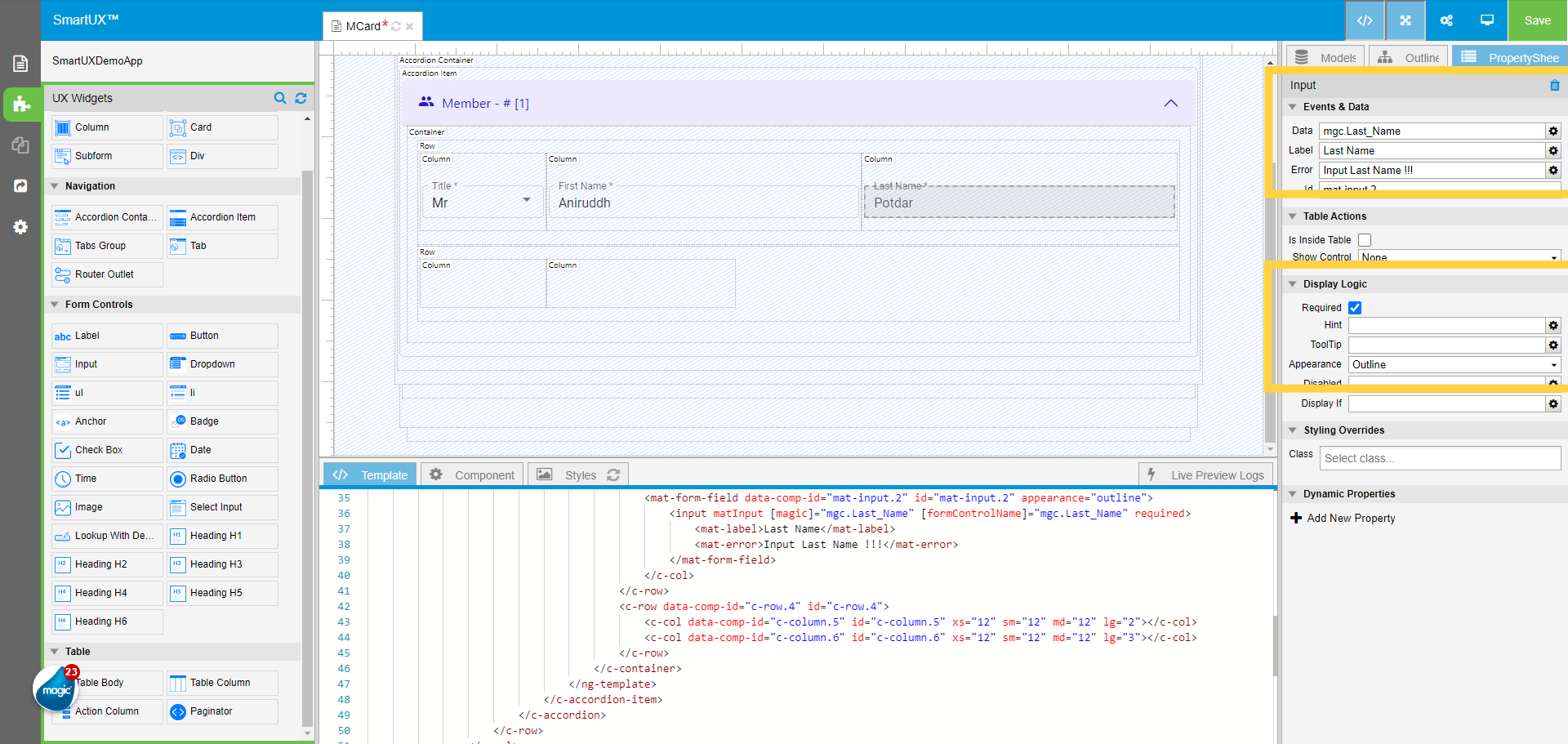
Task: Refresh the UX Widgets list
Action: [300, 98]
